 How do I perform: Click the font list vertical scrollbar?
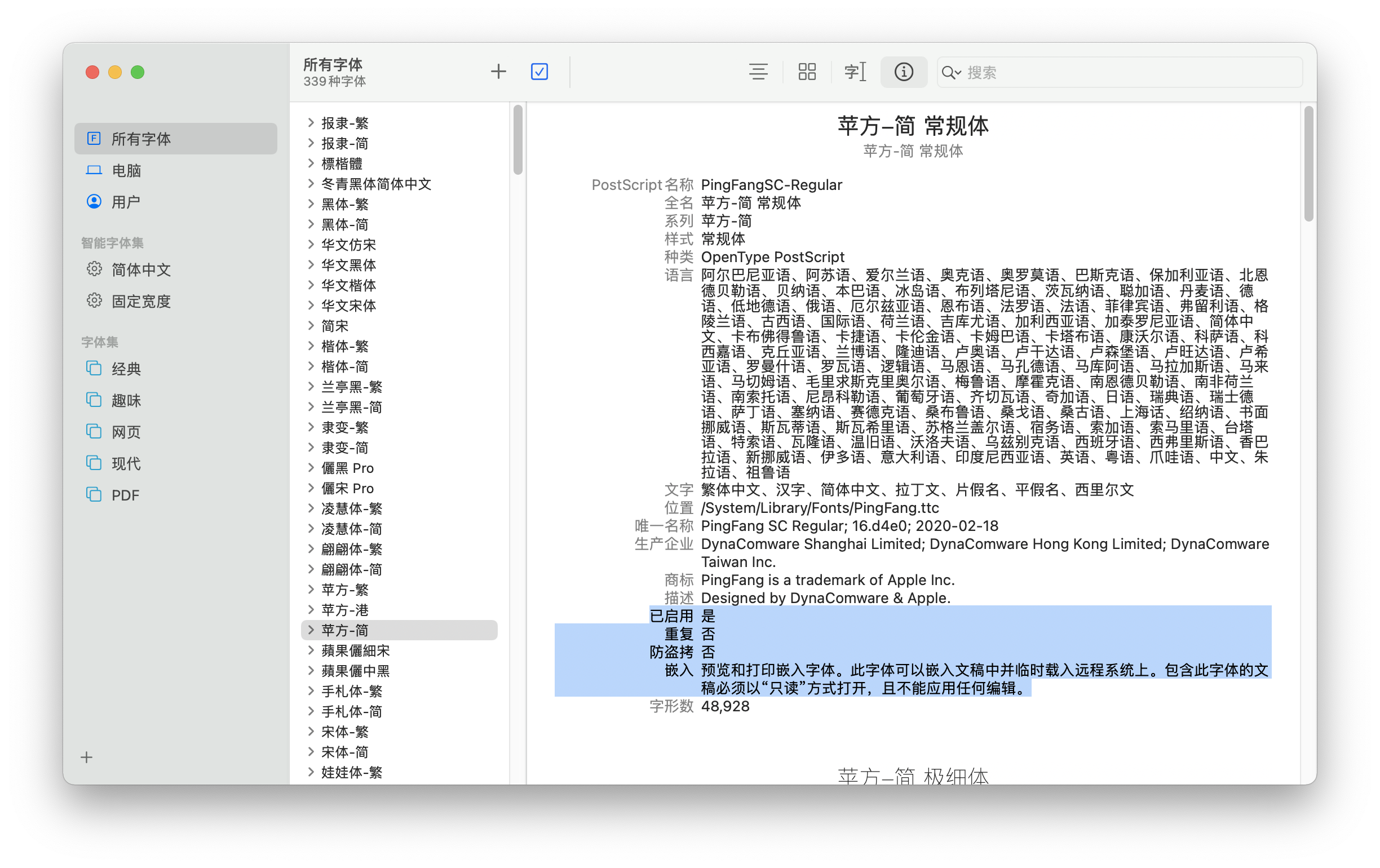tap(517, 140)
